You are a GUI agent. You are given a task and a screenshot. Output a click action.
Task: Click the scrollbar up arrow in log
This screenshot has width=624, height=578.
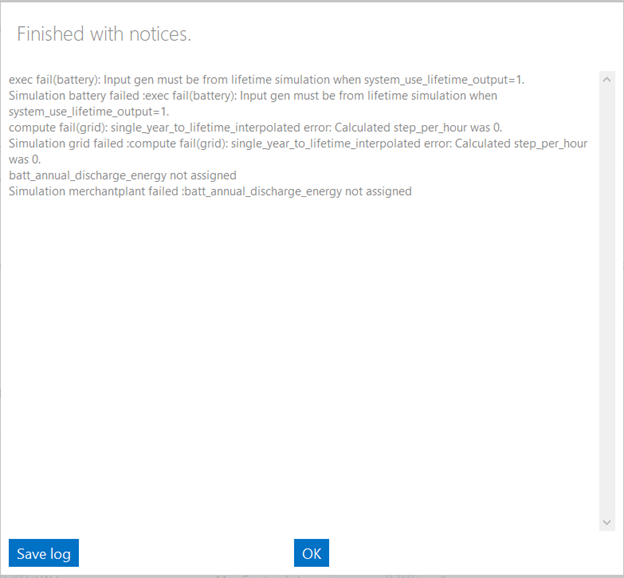606,78
